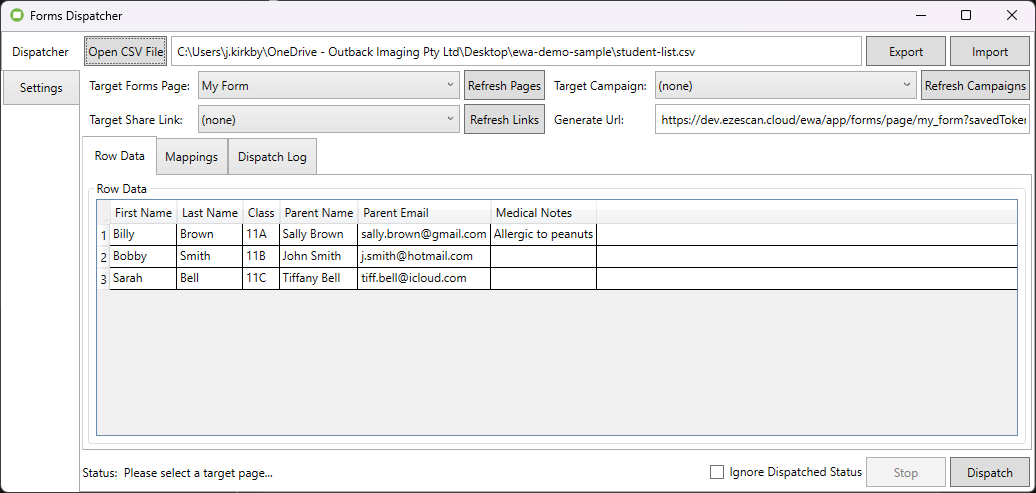
Task: Click the Forms Dispatcher app icon
Action: pyautogui.click(x=16, y=15)
